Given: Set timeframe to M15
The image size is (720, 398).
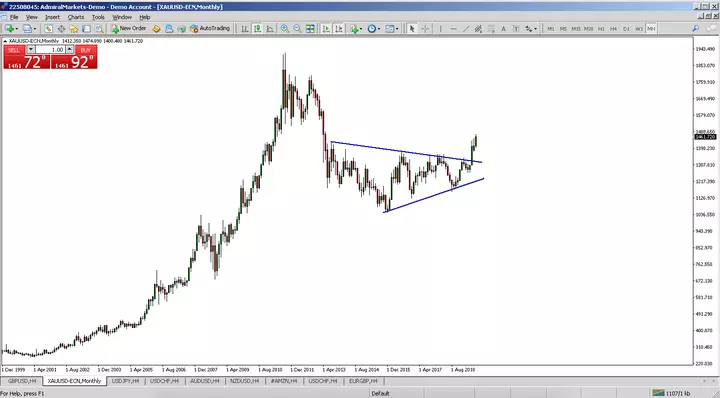Looking at the screenshot, I should click(576, 28).
